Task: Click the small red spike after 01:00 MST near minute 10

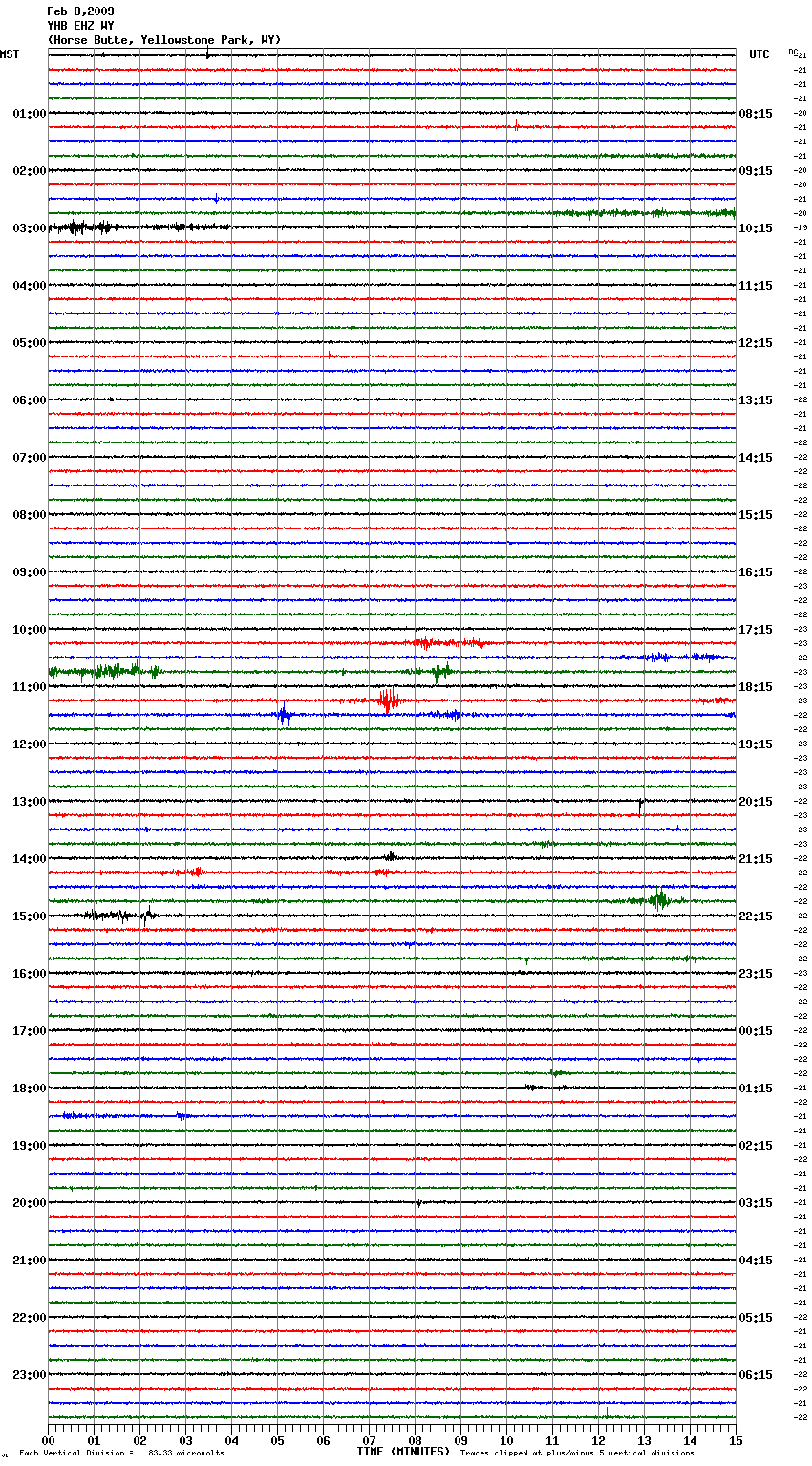Action: point(517,124)
